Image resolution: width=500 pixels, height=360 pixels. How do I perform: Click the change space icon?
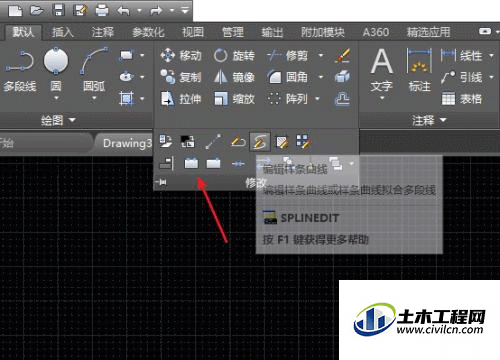coord(188,141)
